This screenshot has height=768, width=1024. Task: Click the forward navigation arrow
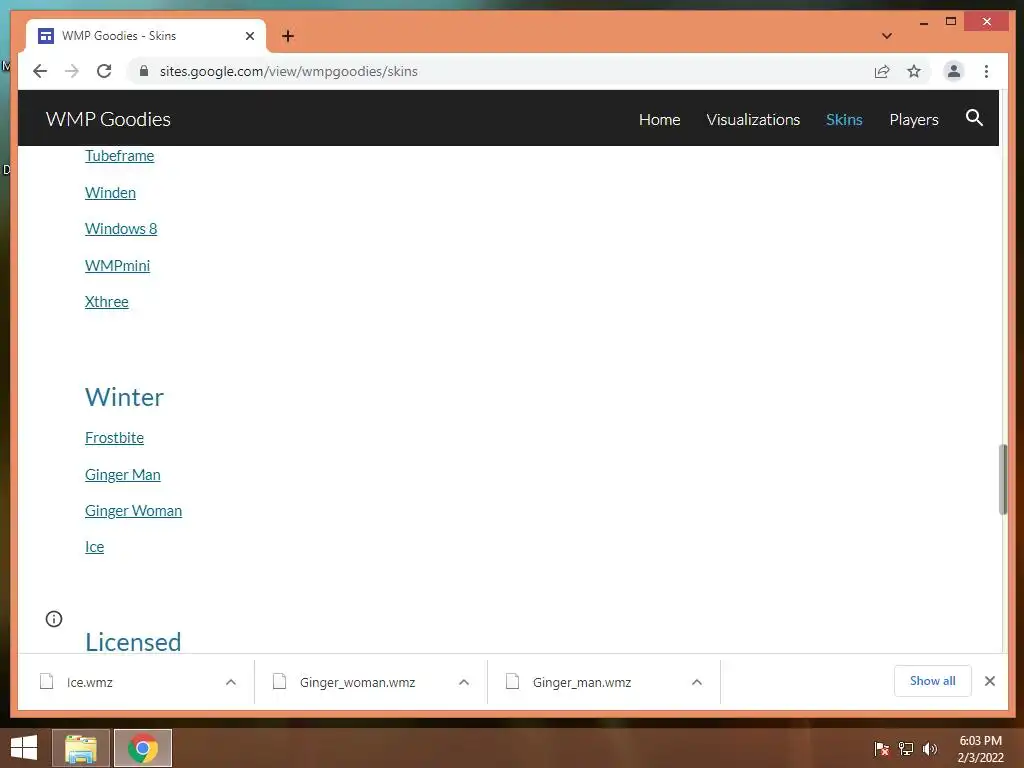(x=72, y=71)
